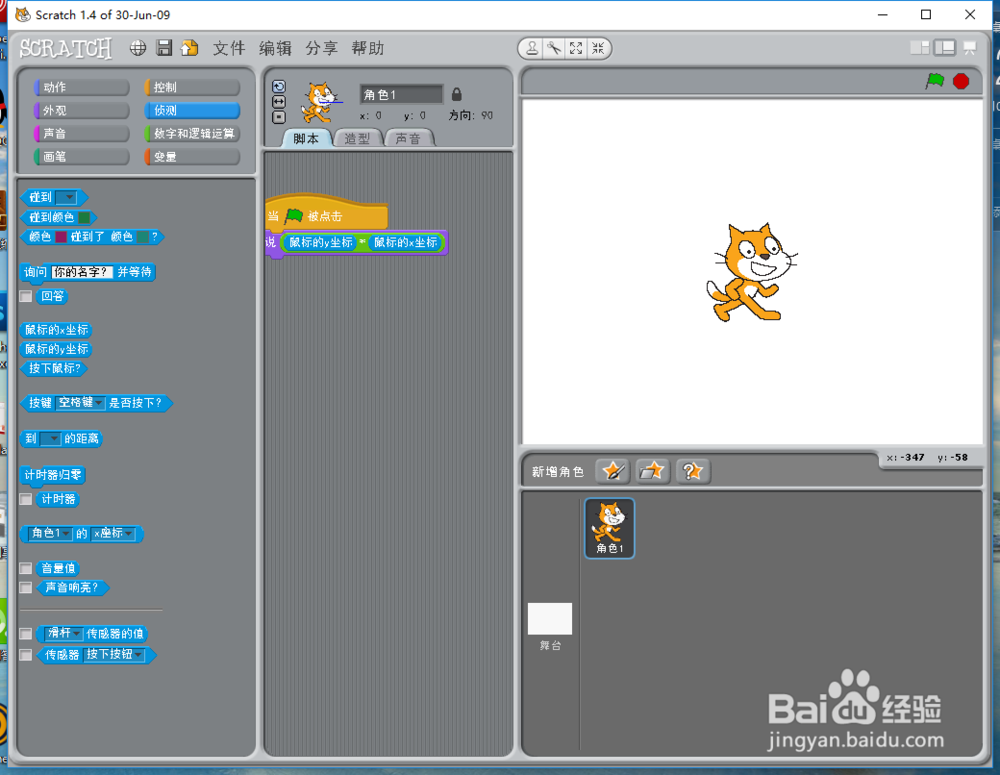The width and height of the screenshot is (1000, 775).
Task: Click the surprise sprite question-mark icon
Action: coord(693,470)
